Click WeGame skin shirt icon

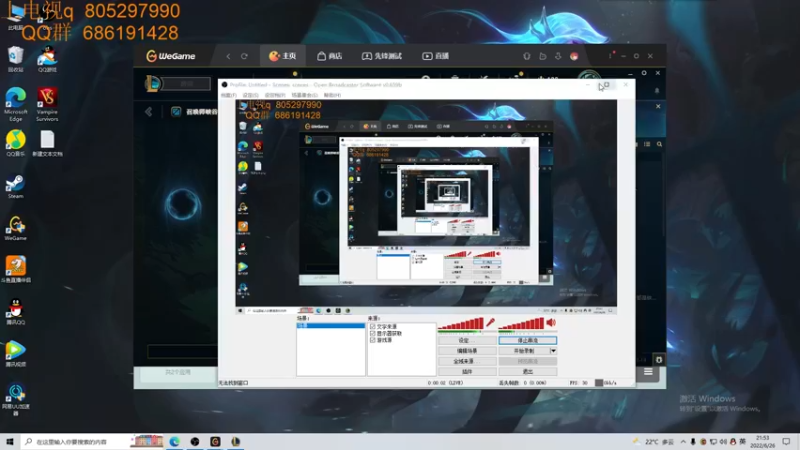527,56
